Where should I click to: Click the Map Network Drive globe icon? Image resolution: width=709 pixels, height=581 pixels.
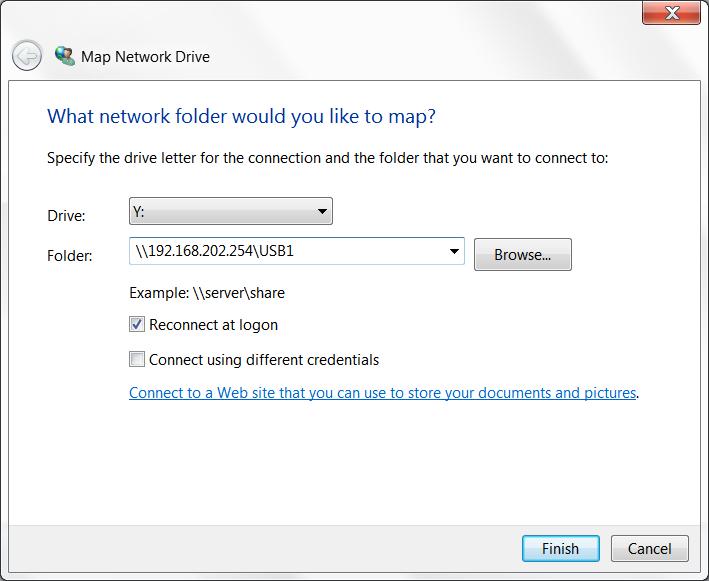(x=64, y=56)
